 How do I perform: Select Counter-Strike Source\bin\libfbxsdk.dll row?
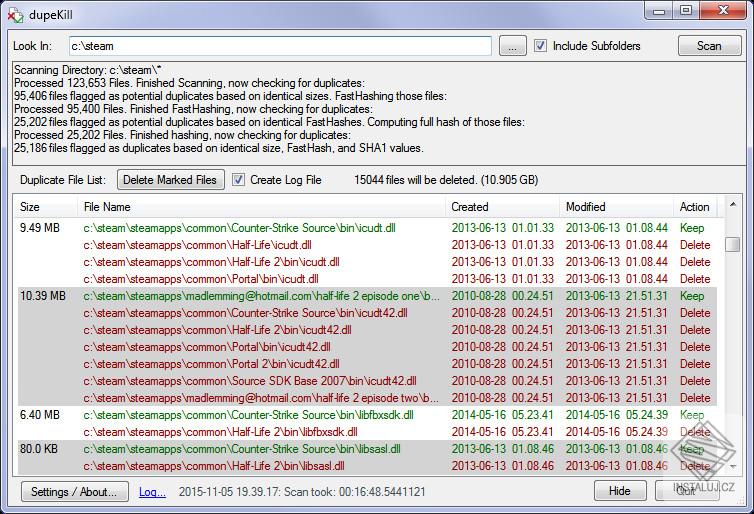pyautogui.click(x=367, y=415)
